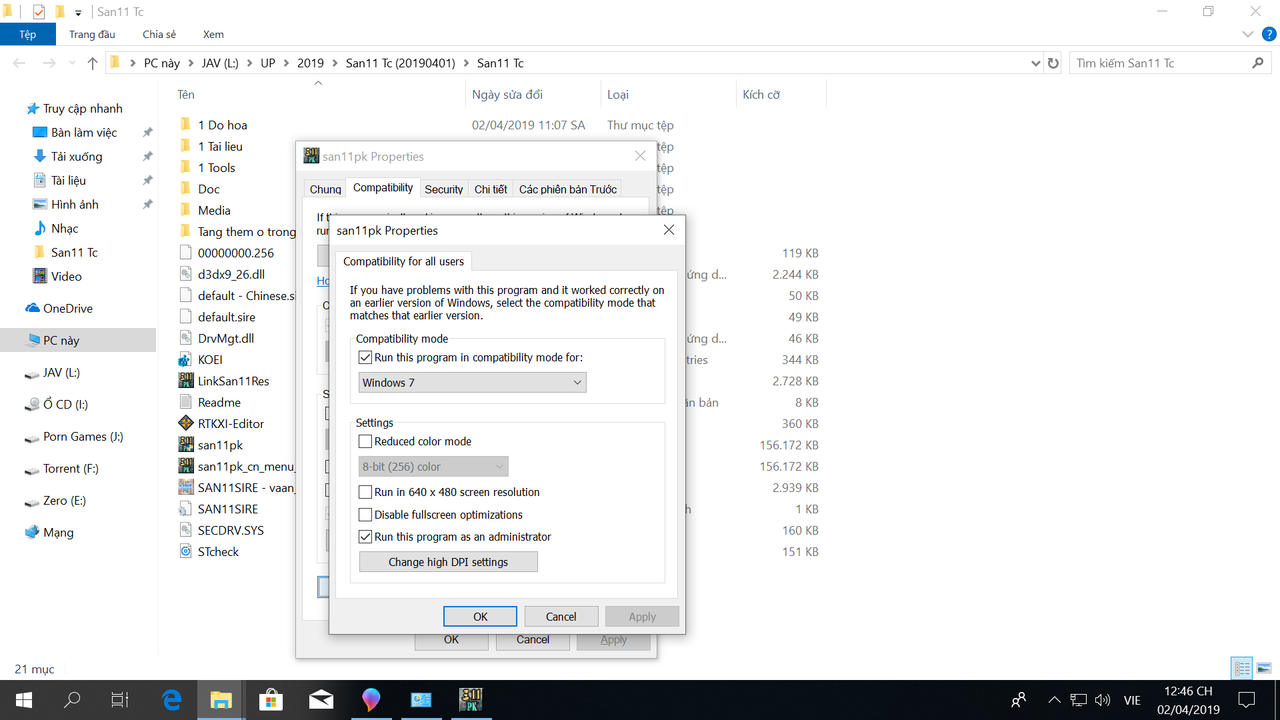Open the Tệp ribbon tab

pyautogui.click(x=27, y=34)
